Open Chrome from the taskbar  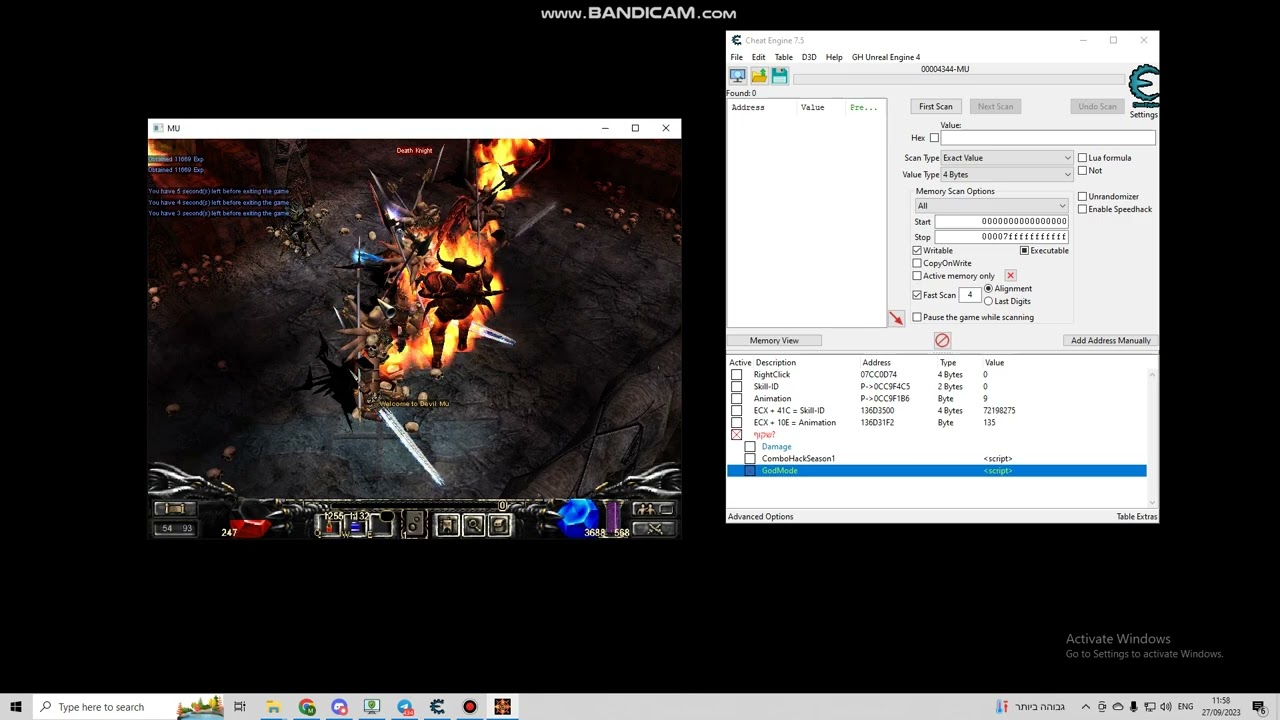306,707
